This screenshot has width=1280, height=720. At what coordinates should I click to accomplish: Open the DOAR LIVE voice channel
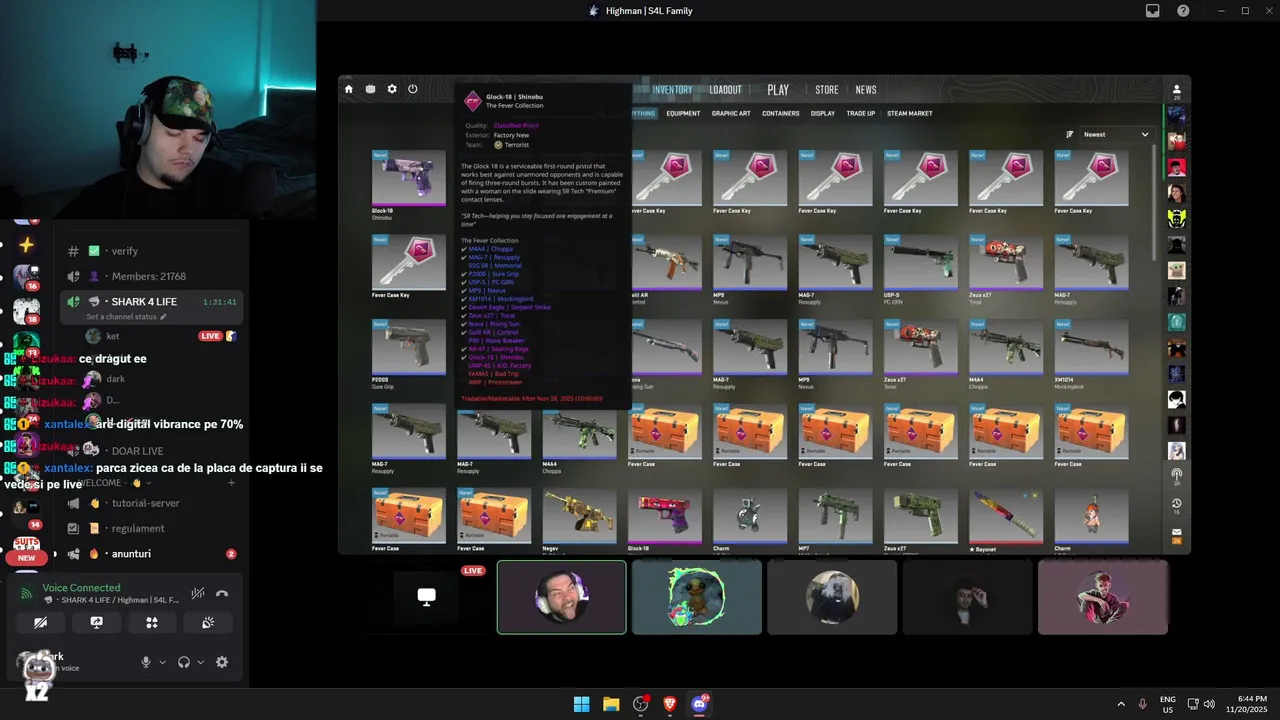pyautogui.click(x=150, y=451)
